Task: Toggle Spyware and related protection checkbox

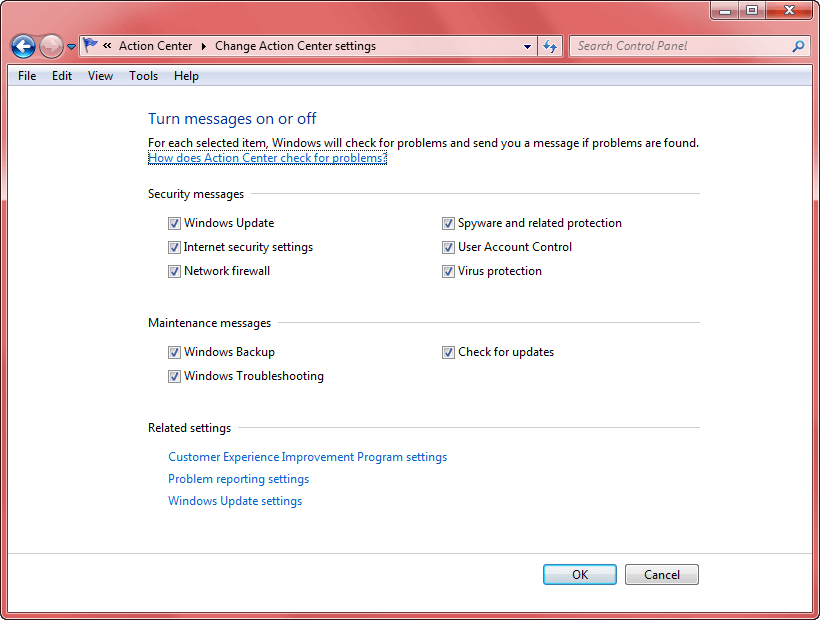Action: click(448, 223)
